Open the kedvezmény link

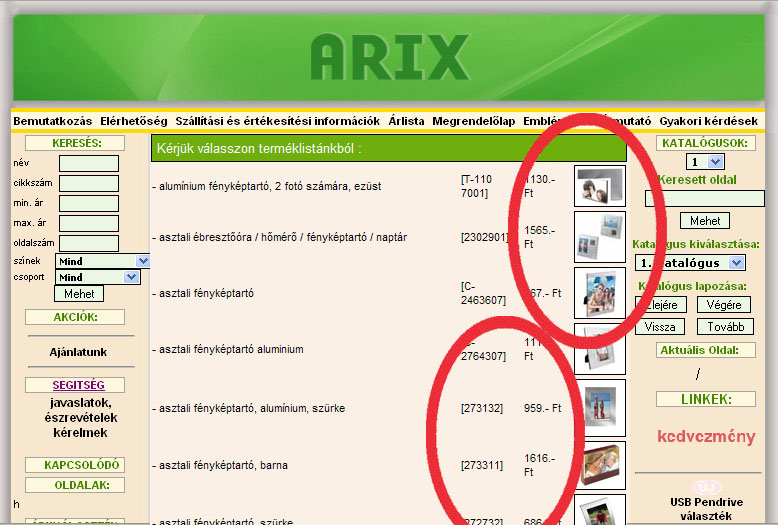[706, 436]
